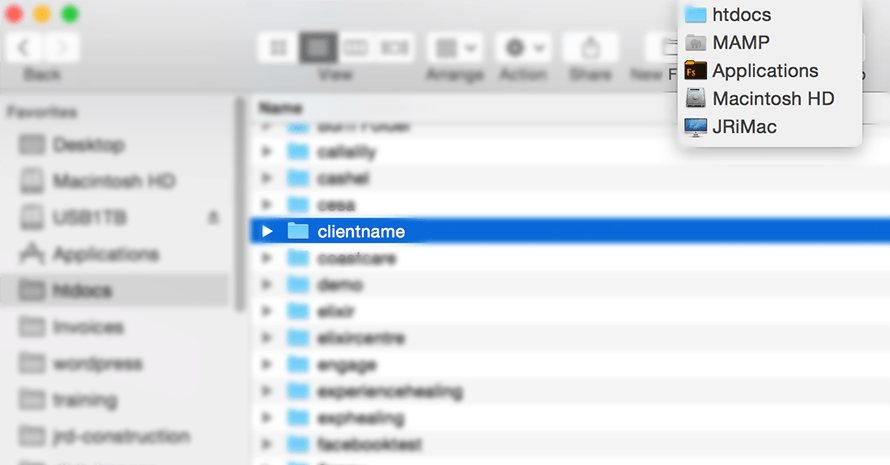
Task: Select the experiencehealing folder name
Action: click(390, 392)
